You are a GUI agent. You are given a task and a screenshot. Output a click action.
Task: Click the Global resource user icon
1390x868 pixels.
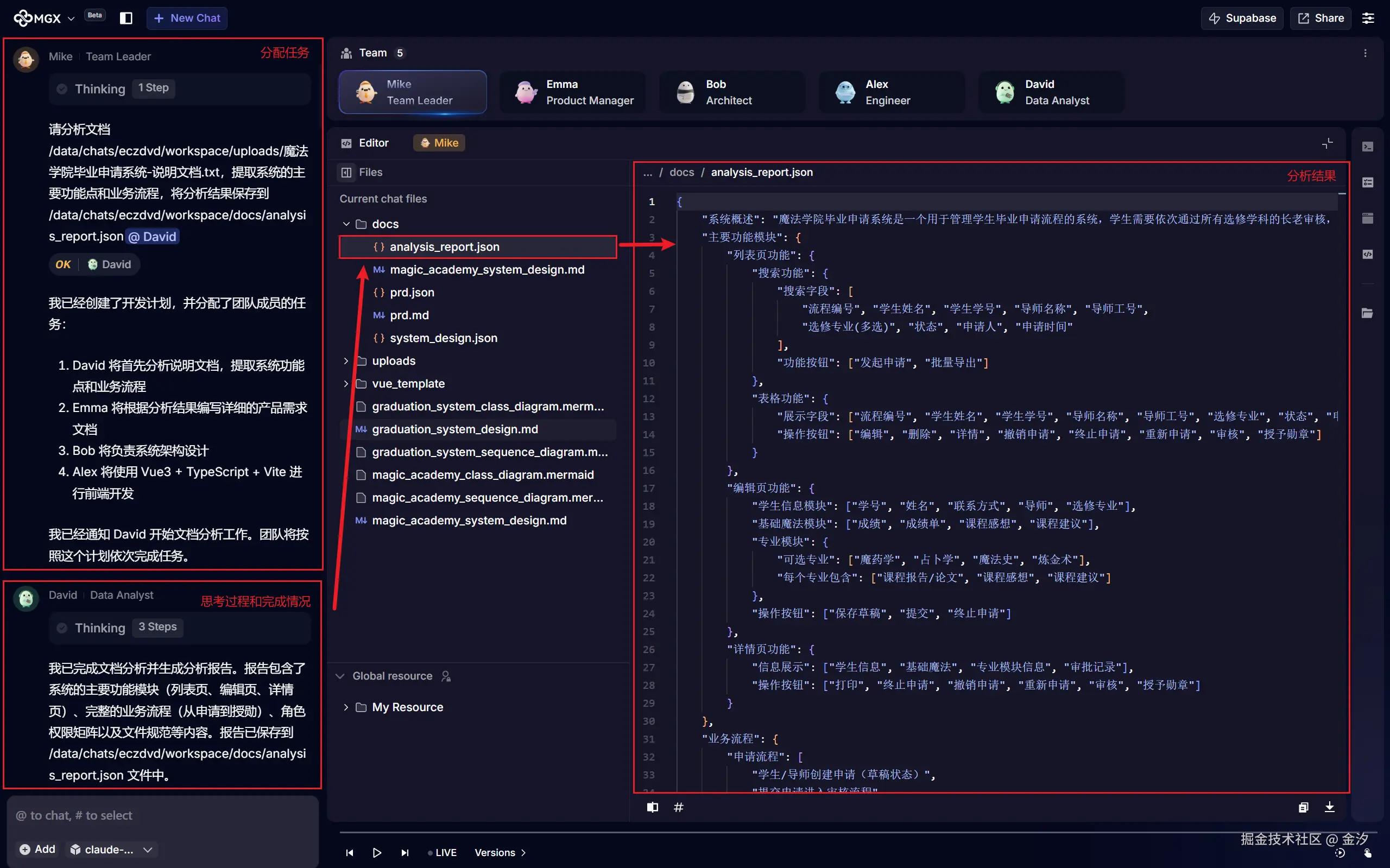click(x=446, y=676)
